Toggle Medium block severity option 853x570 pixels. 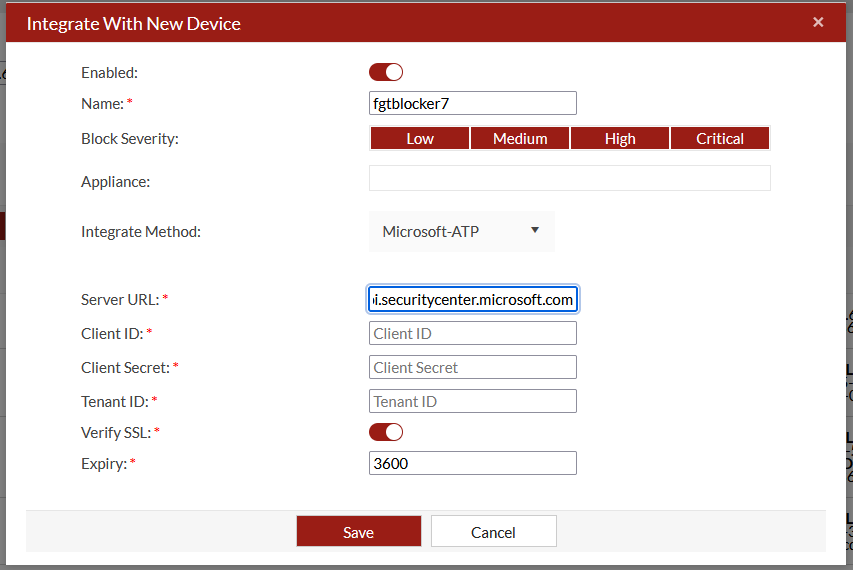tap(520, 139)
